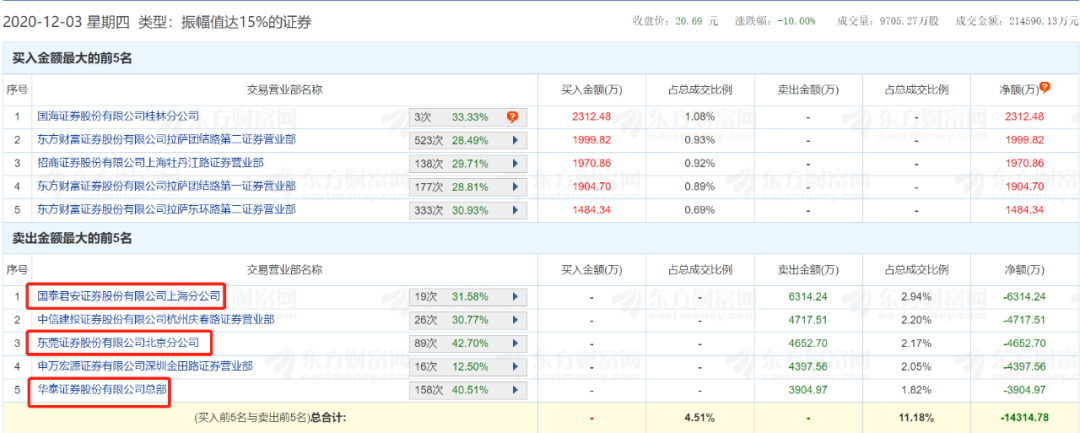Click the 卖出金额(万) header in the bottom table
The width and height of the screenshot is (1080, 433).
coord(807,270)
